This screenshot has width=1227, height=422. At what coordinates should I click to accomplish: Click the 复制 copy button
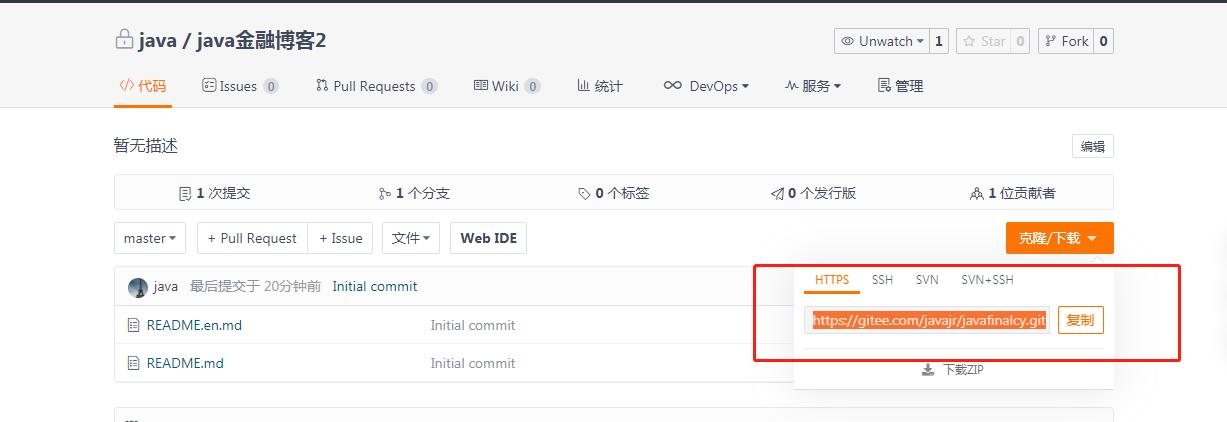(1081, 320)
